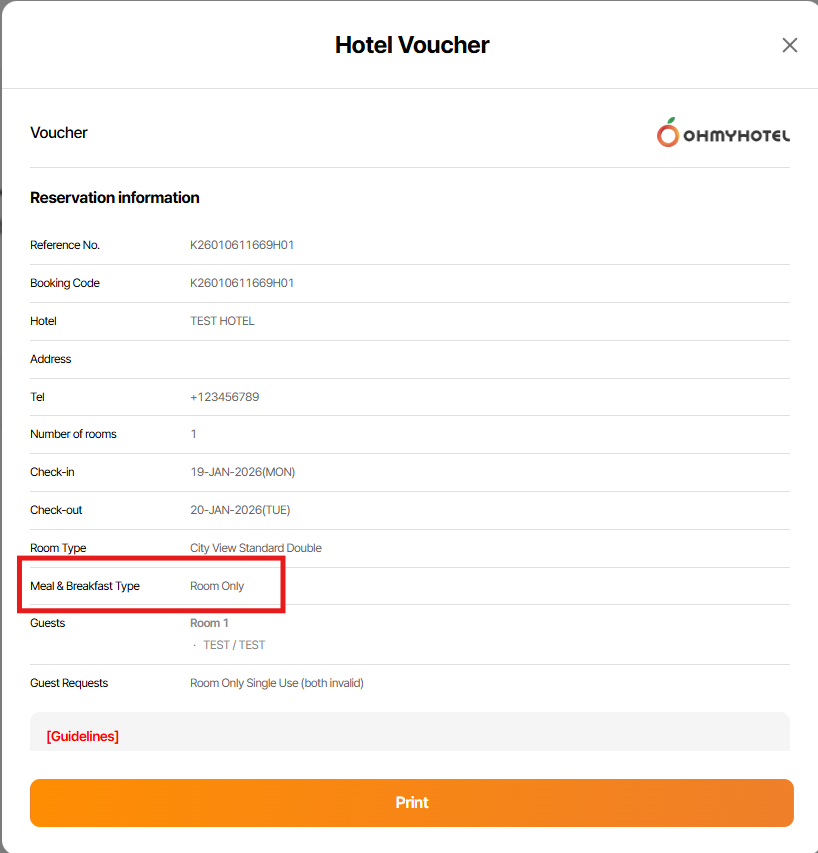This screenshot has height=853, width=818.
Task: Click the OHMYHOTEL logo
Action: click(x=723, y=133)
